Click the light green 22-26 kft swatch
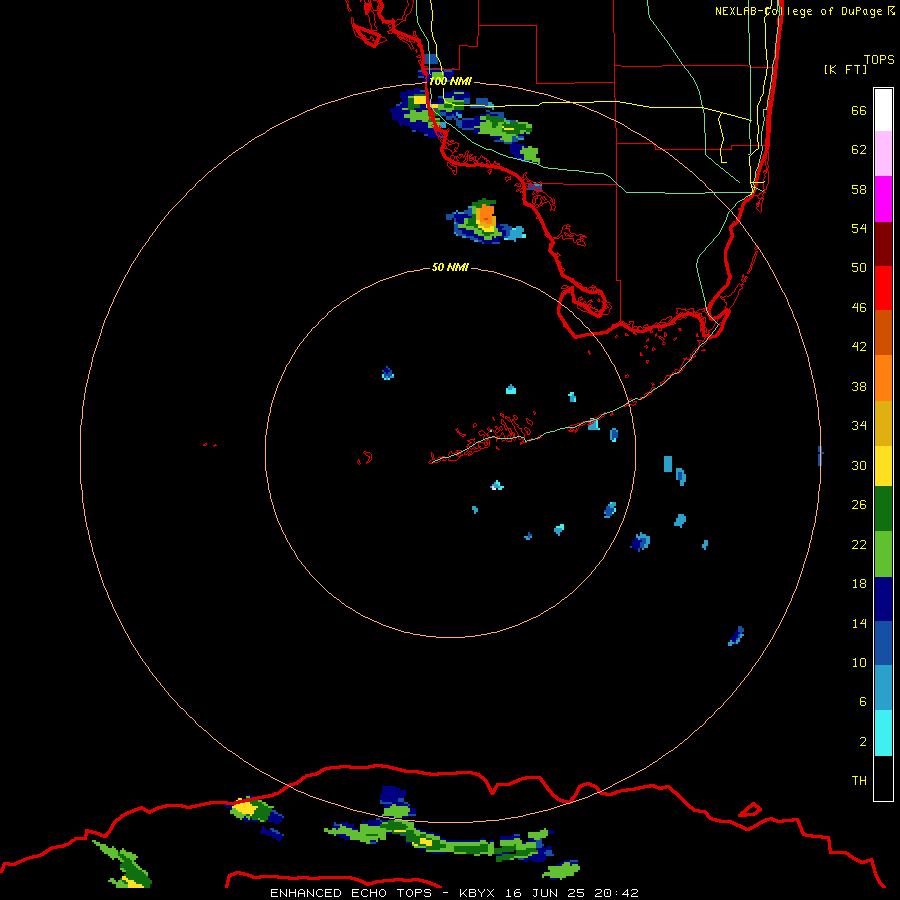 click(883, 553)
